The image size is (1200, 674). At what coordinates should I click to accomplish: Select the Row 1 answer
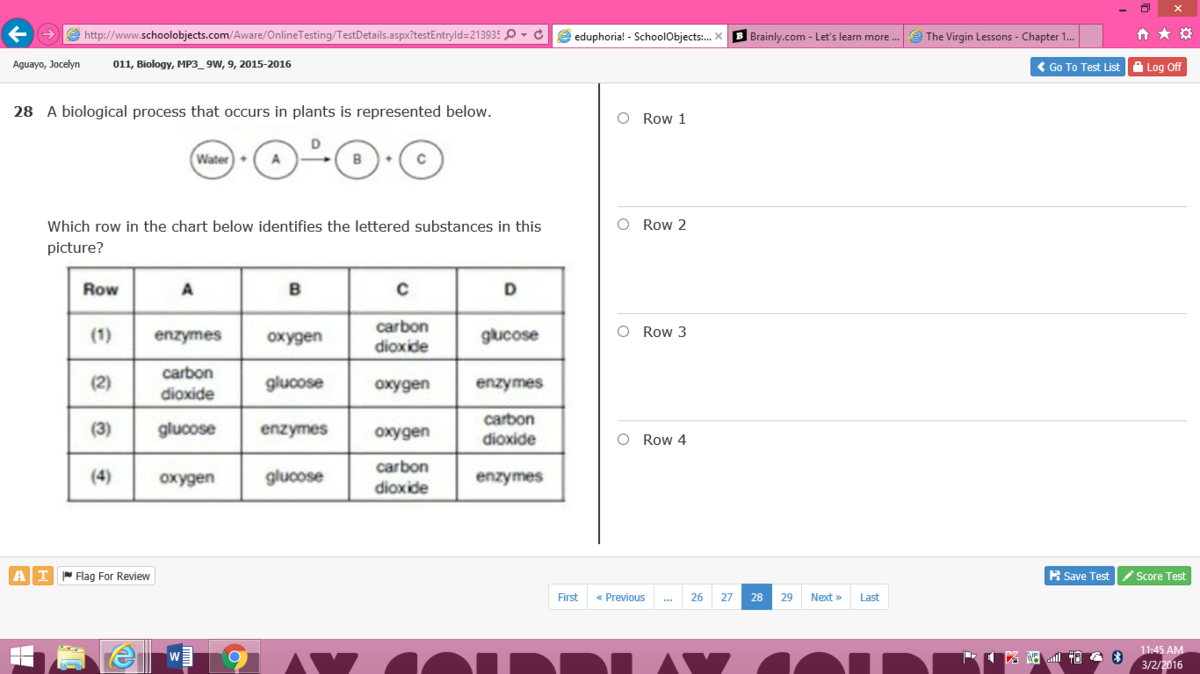pos(623,118)
